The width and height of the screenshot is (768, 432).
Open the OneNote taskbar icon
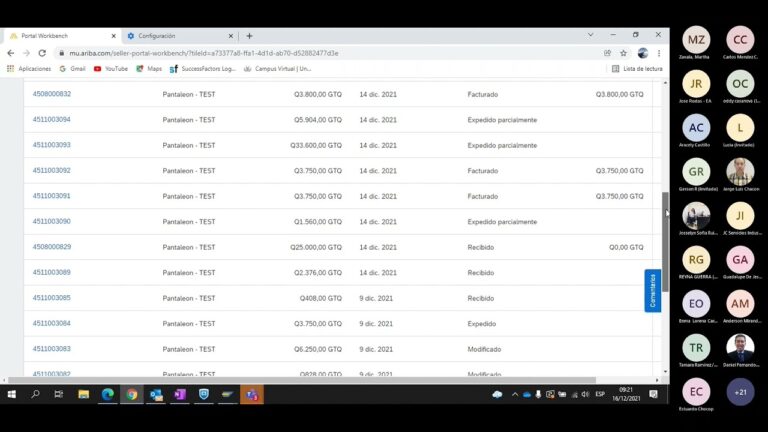[180, 394]
